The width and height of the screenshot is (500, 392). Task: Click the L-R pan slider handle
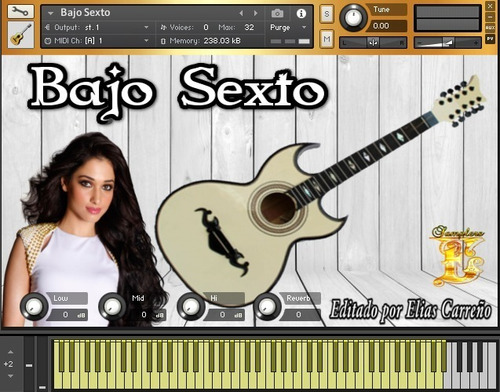(373, 43)
